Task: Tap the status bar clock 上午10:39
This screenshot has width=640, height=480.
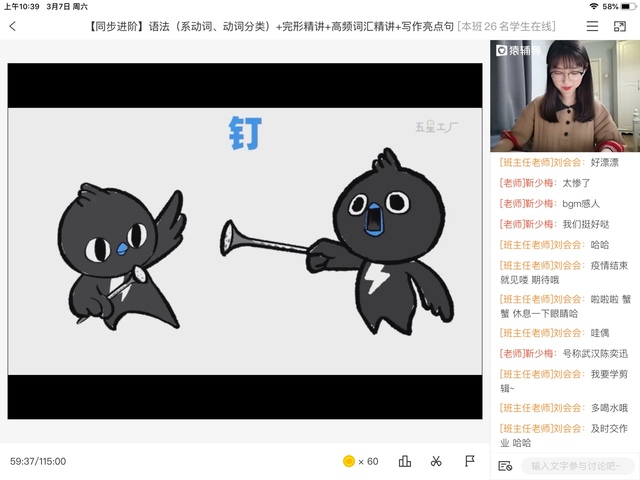Action: coord(22,7)
